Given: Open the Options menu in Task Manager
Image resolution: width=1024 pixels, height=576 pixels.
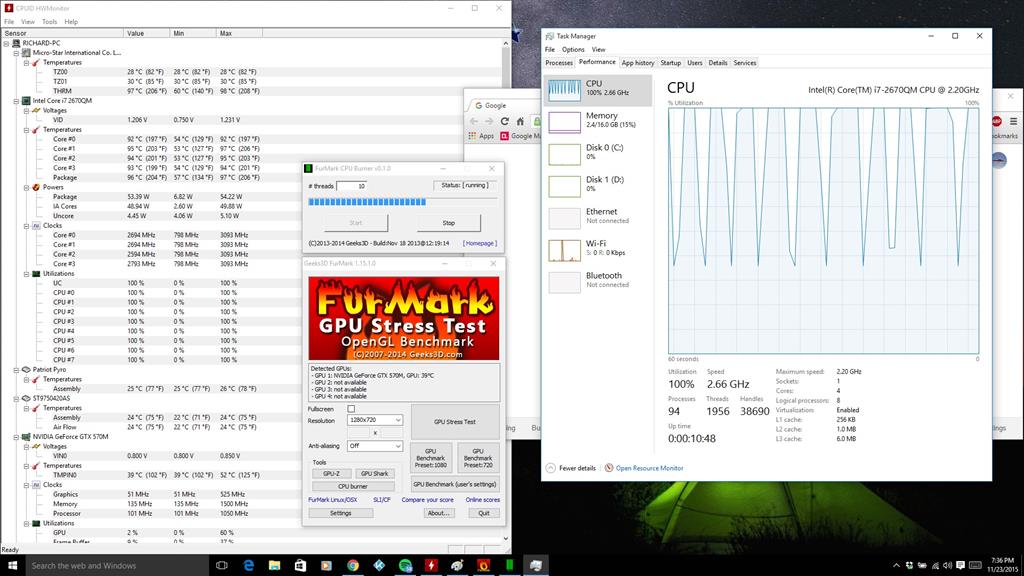Looking at the screenshot, I should 573,50.
